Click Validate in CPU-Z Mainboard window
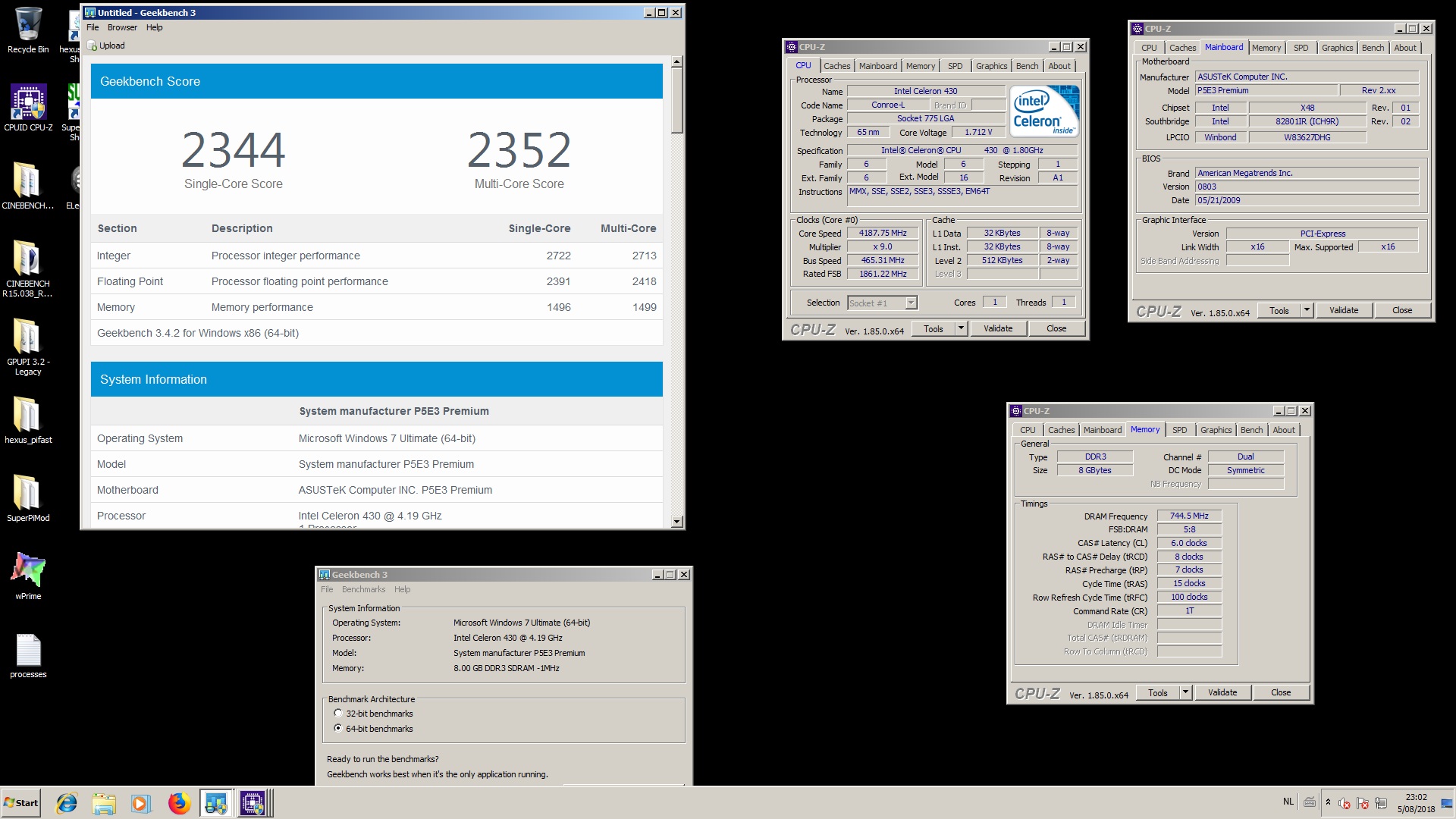 (1344, 310)
